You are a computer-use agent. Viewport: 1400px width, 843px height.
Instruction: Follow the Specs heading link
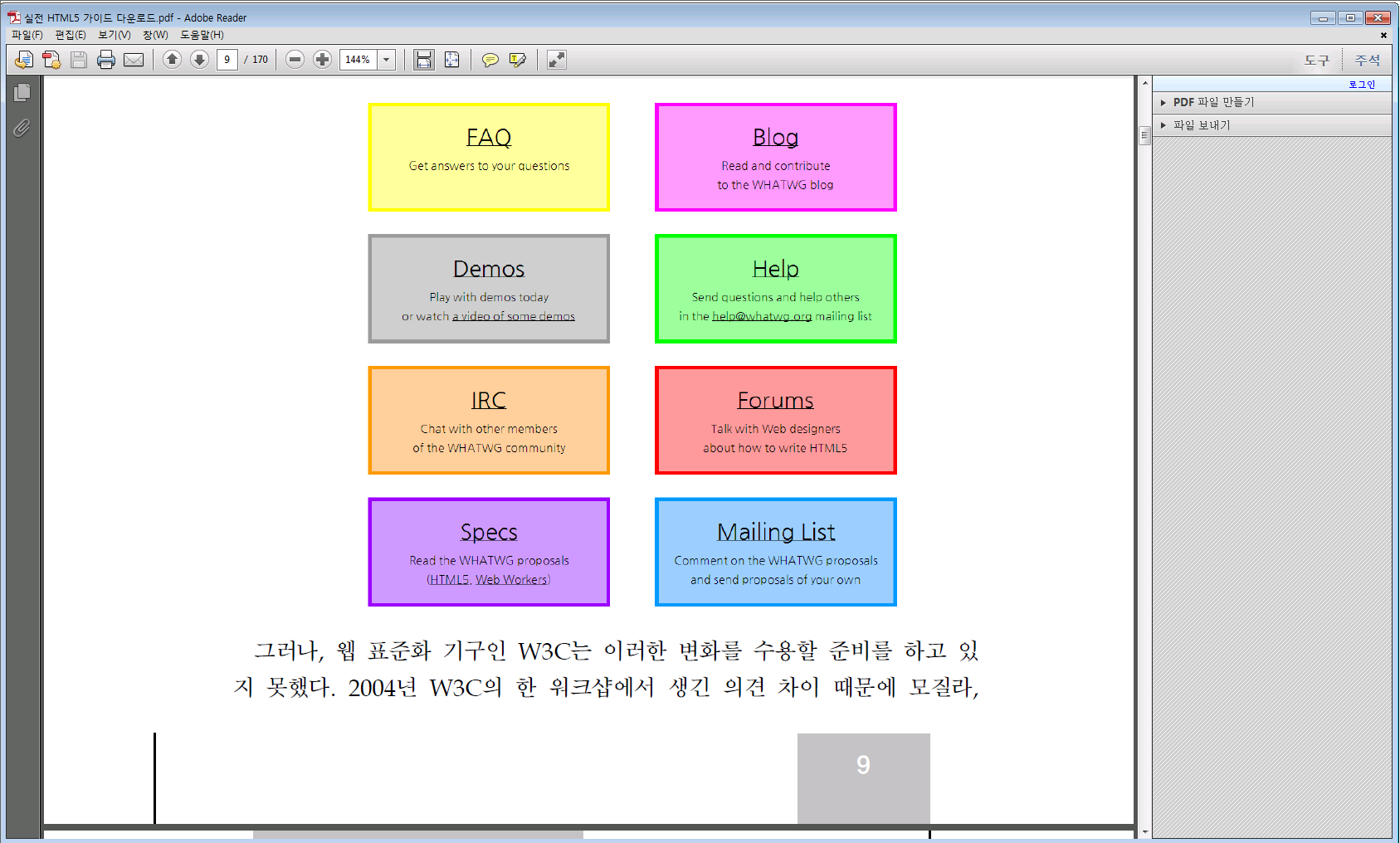pos(489,532)
